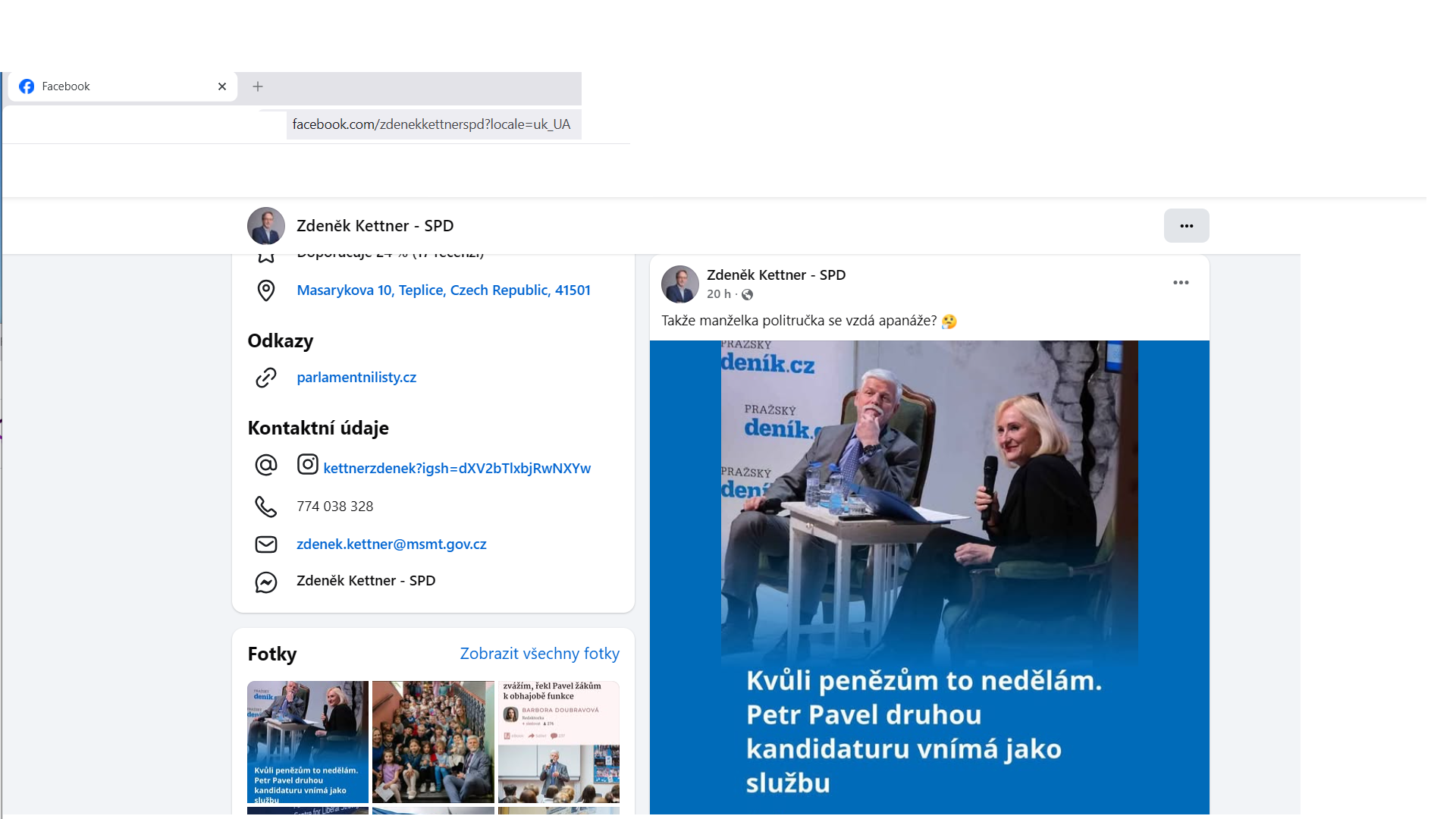Open parlamentnilisty.cz link
The image size is (1456, 819).
coord(356,378)
